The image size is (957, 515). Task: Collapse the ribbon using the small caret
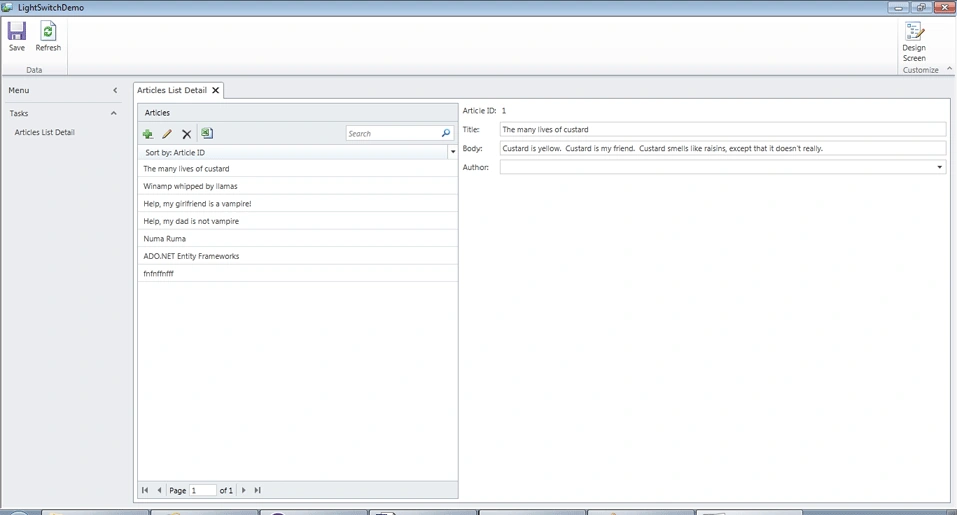tap(949, 69)
